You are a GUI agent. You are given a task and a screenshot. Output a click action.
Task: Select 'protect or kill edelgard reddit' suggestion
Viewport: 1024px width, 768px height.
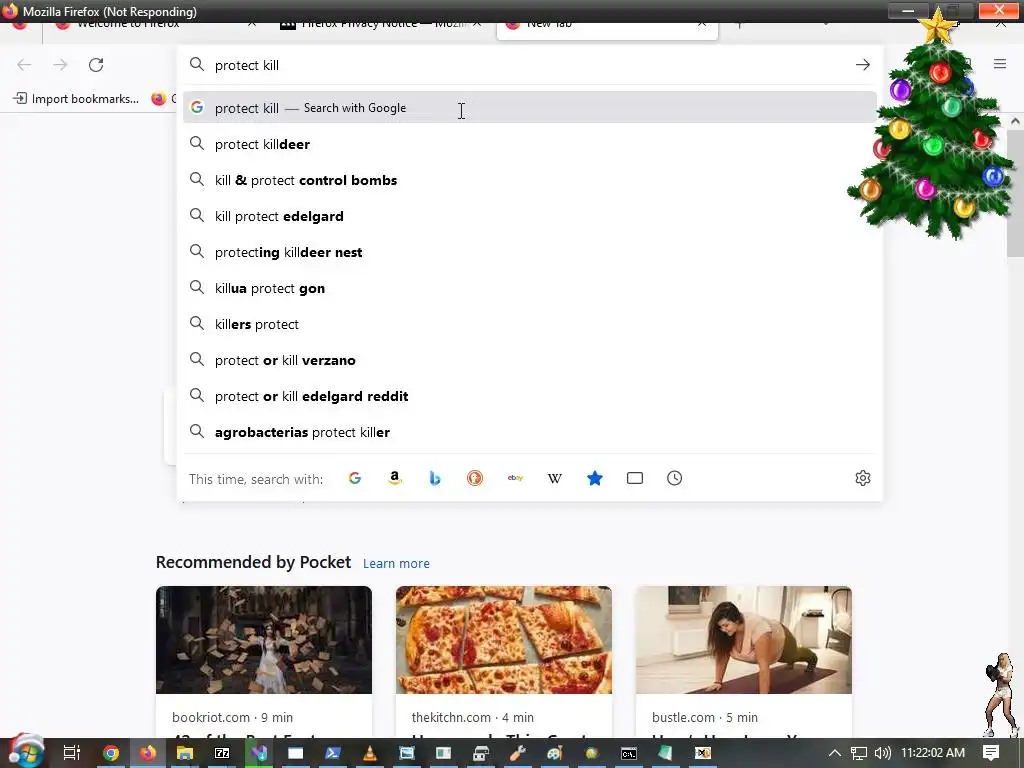click(x=530, y=396)
